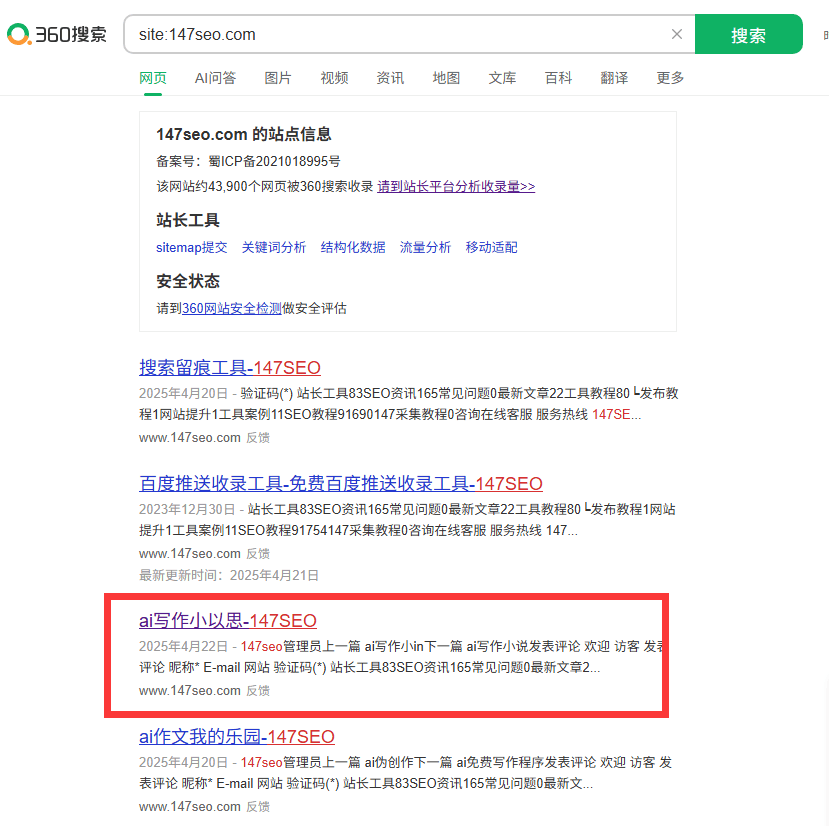829x826 pixels.
Task: Open the 关键词分析 tool link
Action: [274, 247]
